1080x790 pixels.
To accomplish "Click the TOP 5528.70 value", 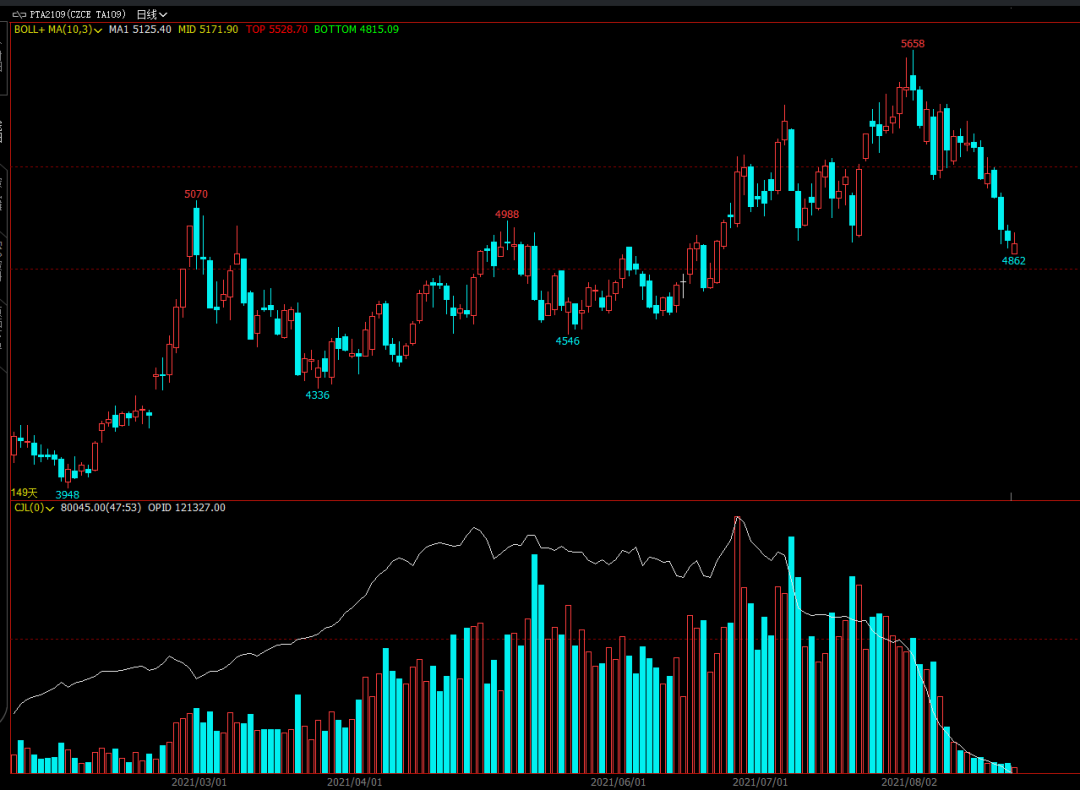I will tap(277, 30).
